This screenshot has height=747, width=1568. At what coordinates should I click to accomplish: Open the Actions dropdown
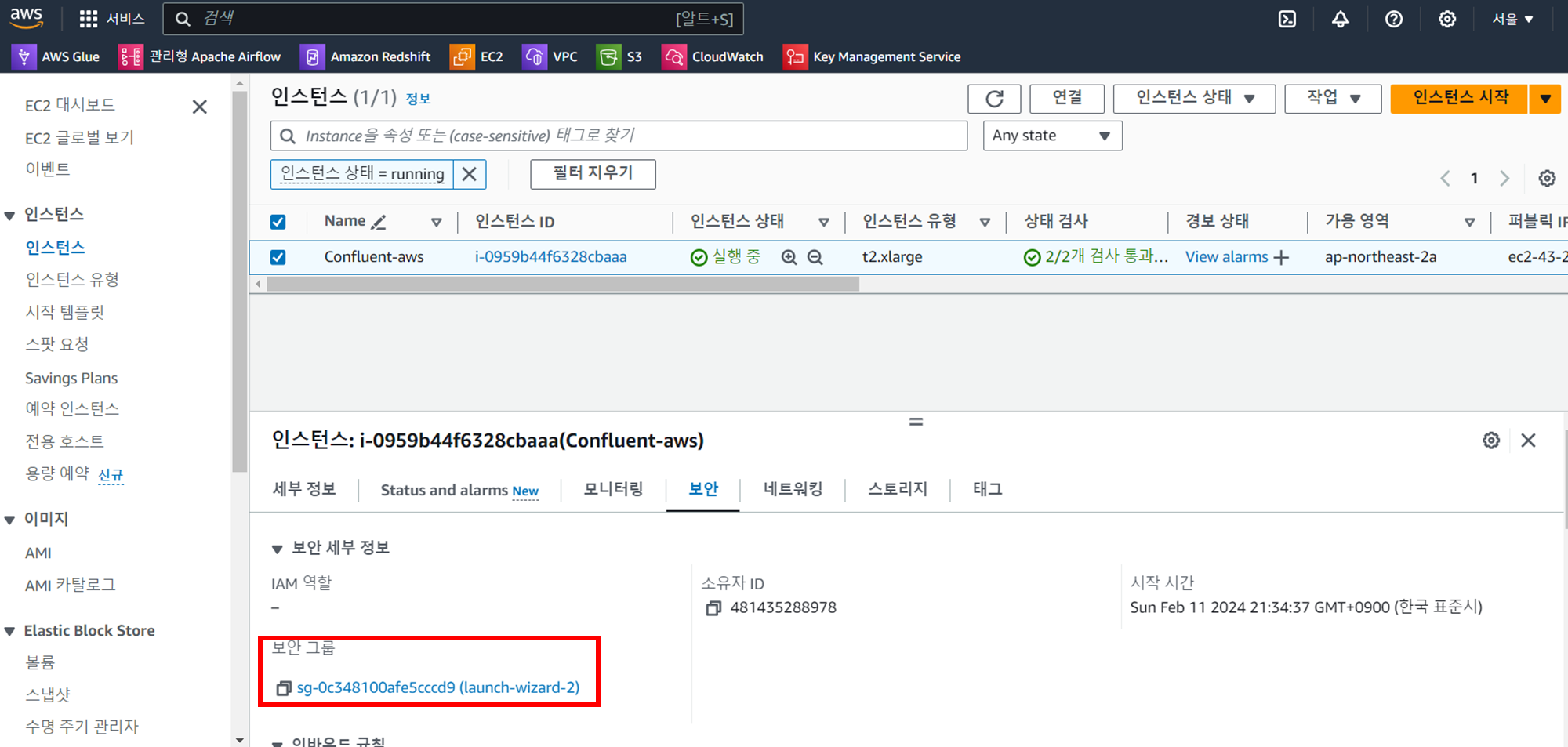pyautogui.click(x=1333, y=99)
